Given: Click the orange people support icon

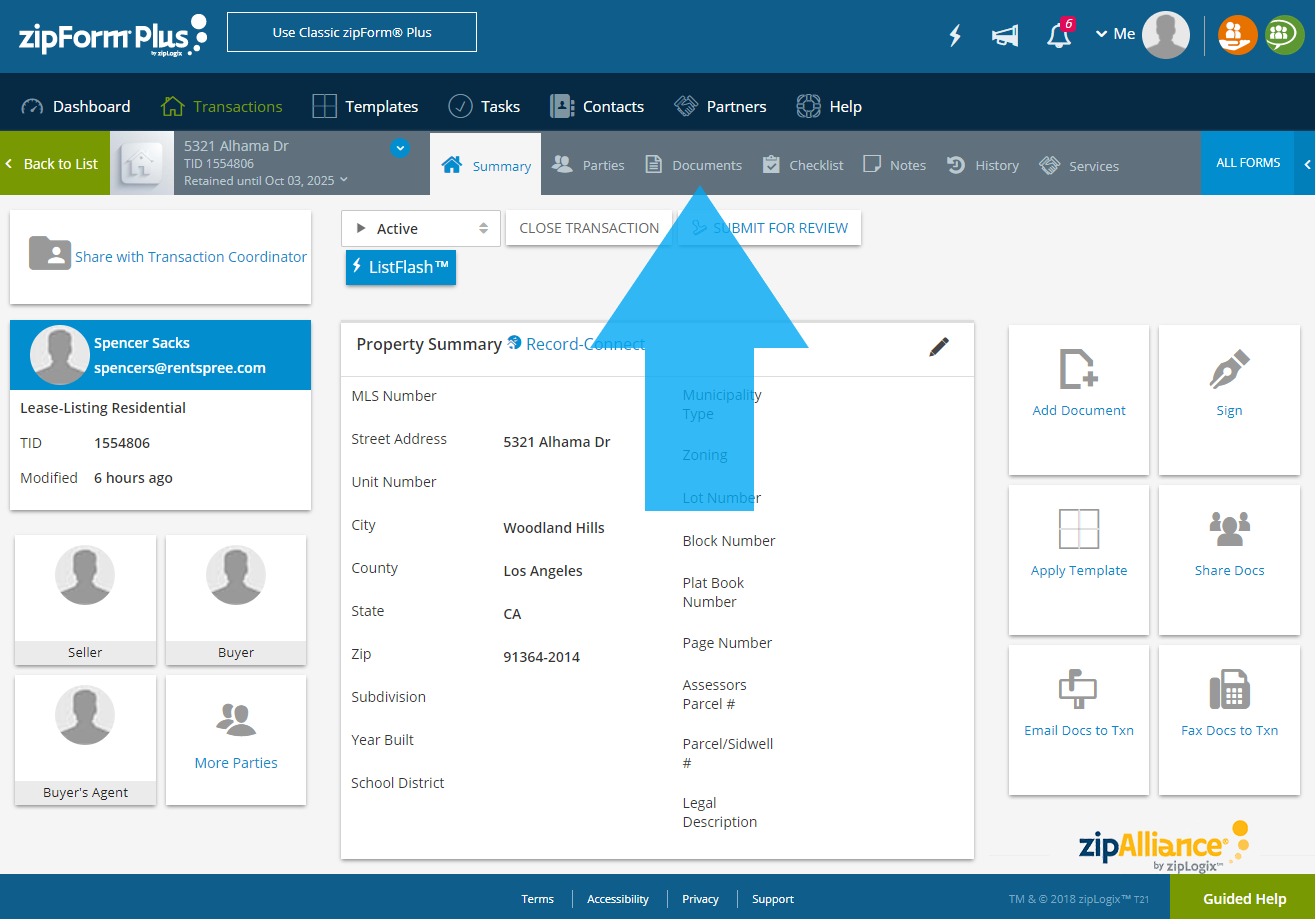Looking at the screenshot, I should pyautogui.click(x=1237, y=35).
